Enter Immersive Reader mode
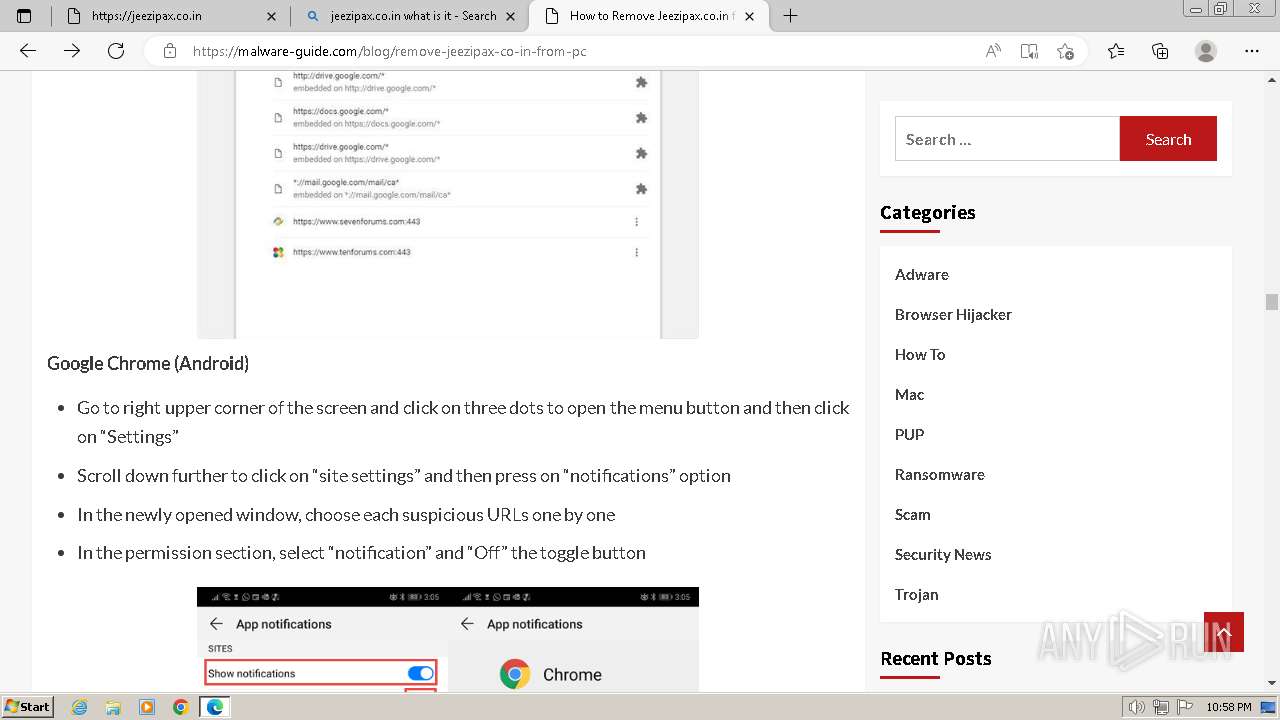The height and width of the screenshot is (720, 1280). (x=1029, y=51)
